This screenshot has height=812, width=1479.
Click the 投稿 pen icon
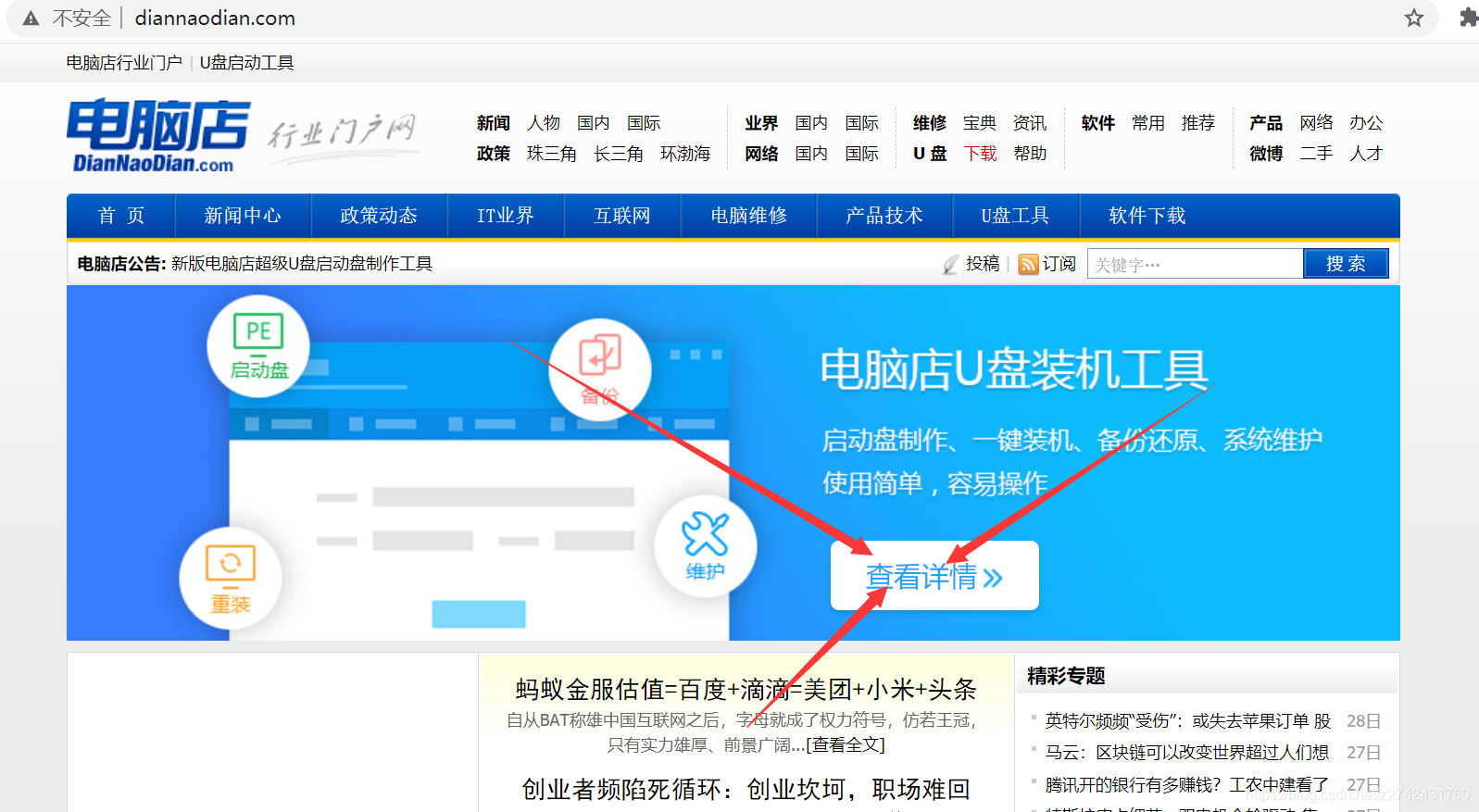(x=951, y=265)
